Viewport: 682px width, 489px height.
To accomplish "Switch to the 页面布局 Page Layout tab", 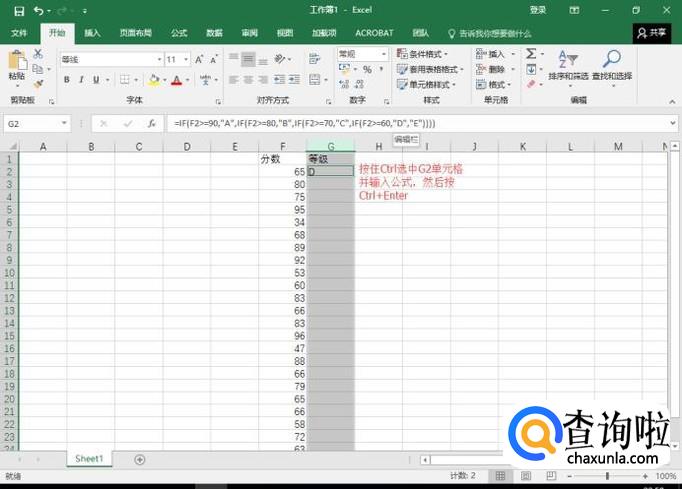I will (x=136, y=33).
